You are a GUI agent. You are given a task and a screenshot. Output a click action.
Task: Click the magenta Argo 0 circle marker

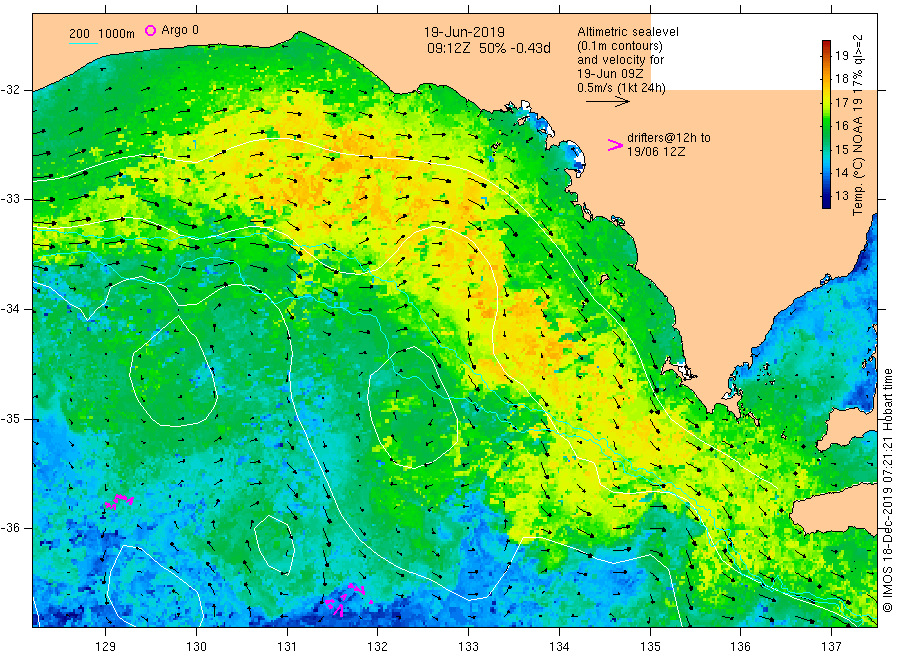coord(150,30)
